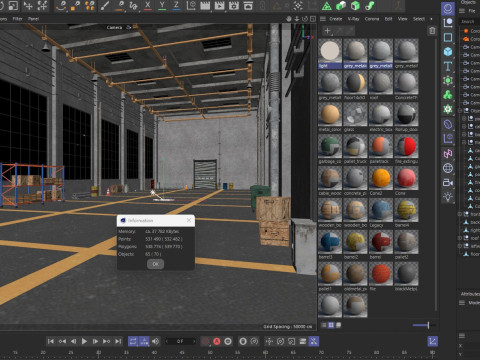Step to next frame
The image size is (480, 360).
click(95, 341)
